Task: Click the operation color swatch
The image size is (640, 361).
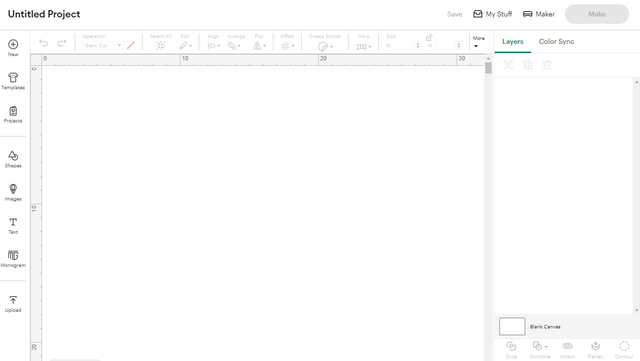Action: click(131, 45)
